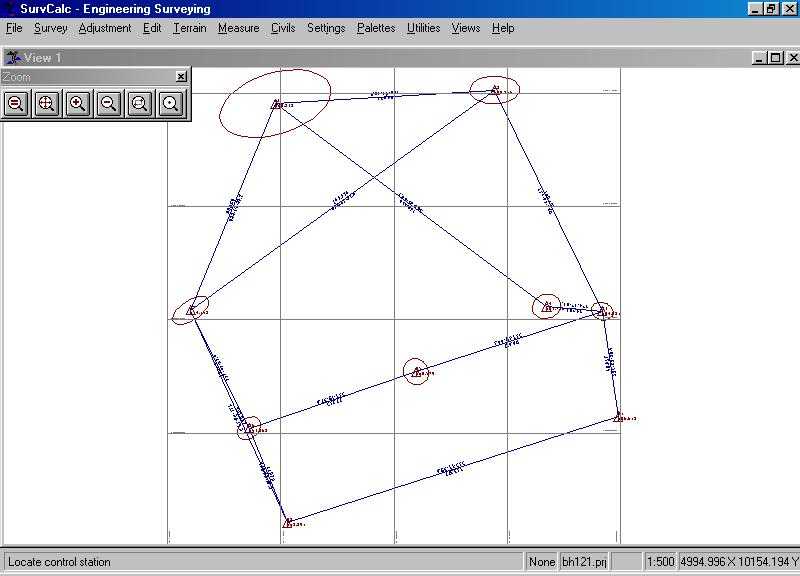Viewport: 800px width, 576px height.
Task: Click the 'bh121.prj' project name field
Action: coord(584,562)
